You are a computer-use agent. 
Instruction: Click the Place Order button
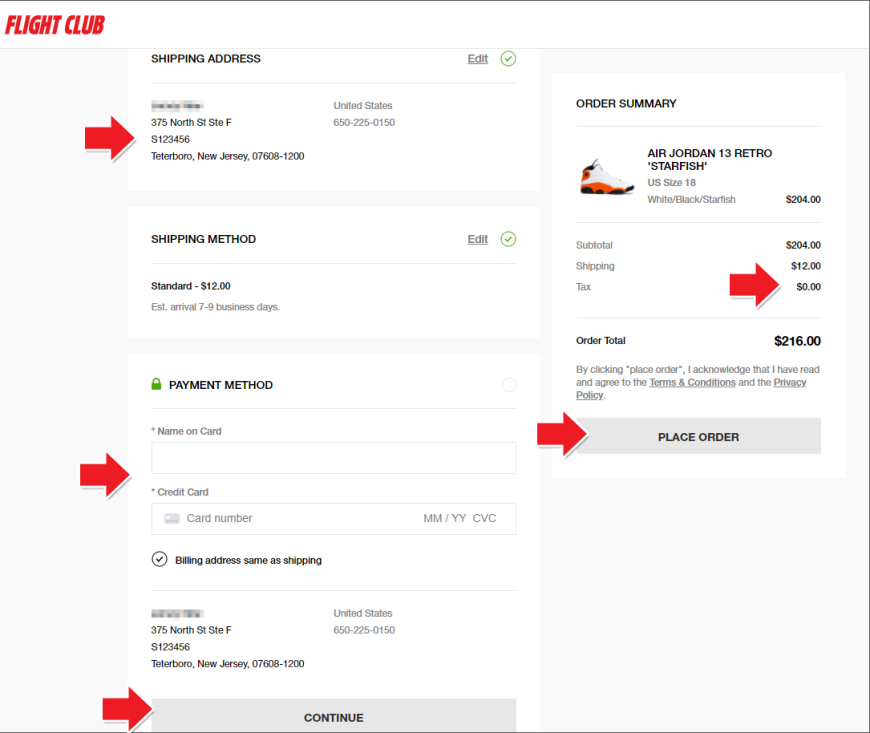pos(699,436)
